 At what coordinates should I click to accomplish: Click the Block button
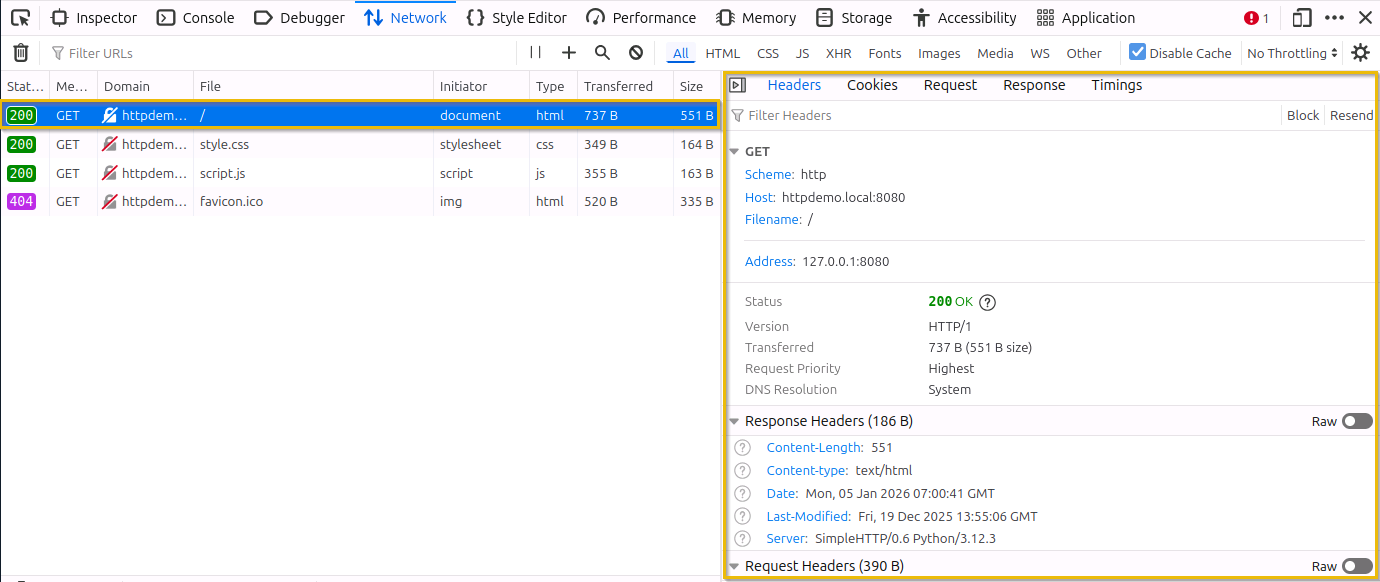(x=1302, y=115)
